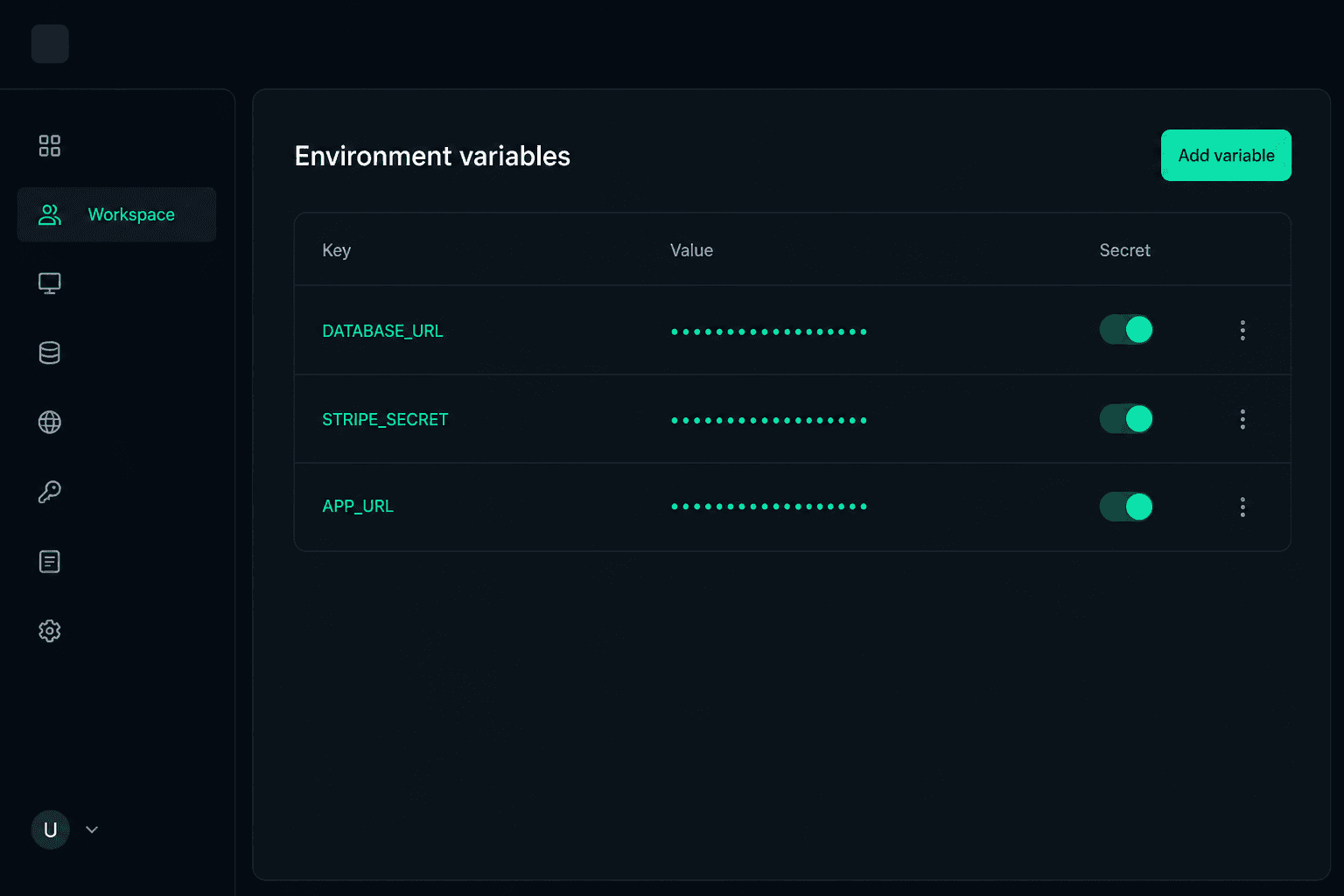Click the STRIPE_SECRET key name

tap(385, 420)
